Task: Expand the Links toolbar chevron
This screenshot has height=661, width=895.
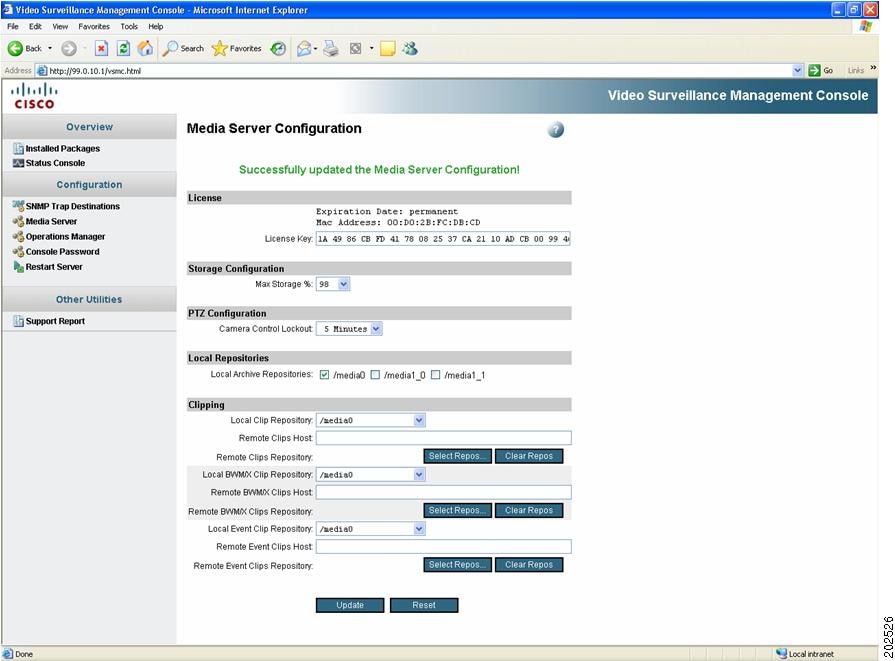Action: [873, 68]
